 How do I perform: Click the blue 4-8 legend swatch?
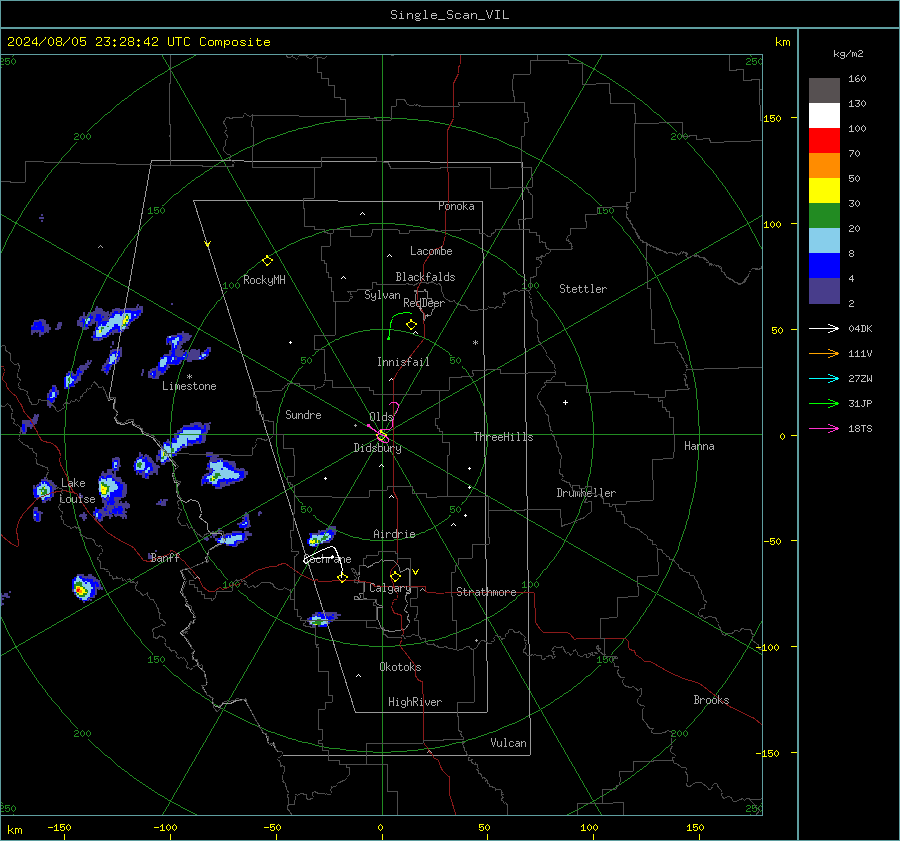tap(824, 265)
